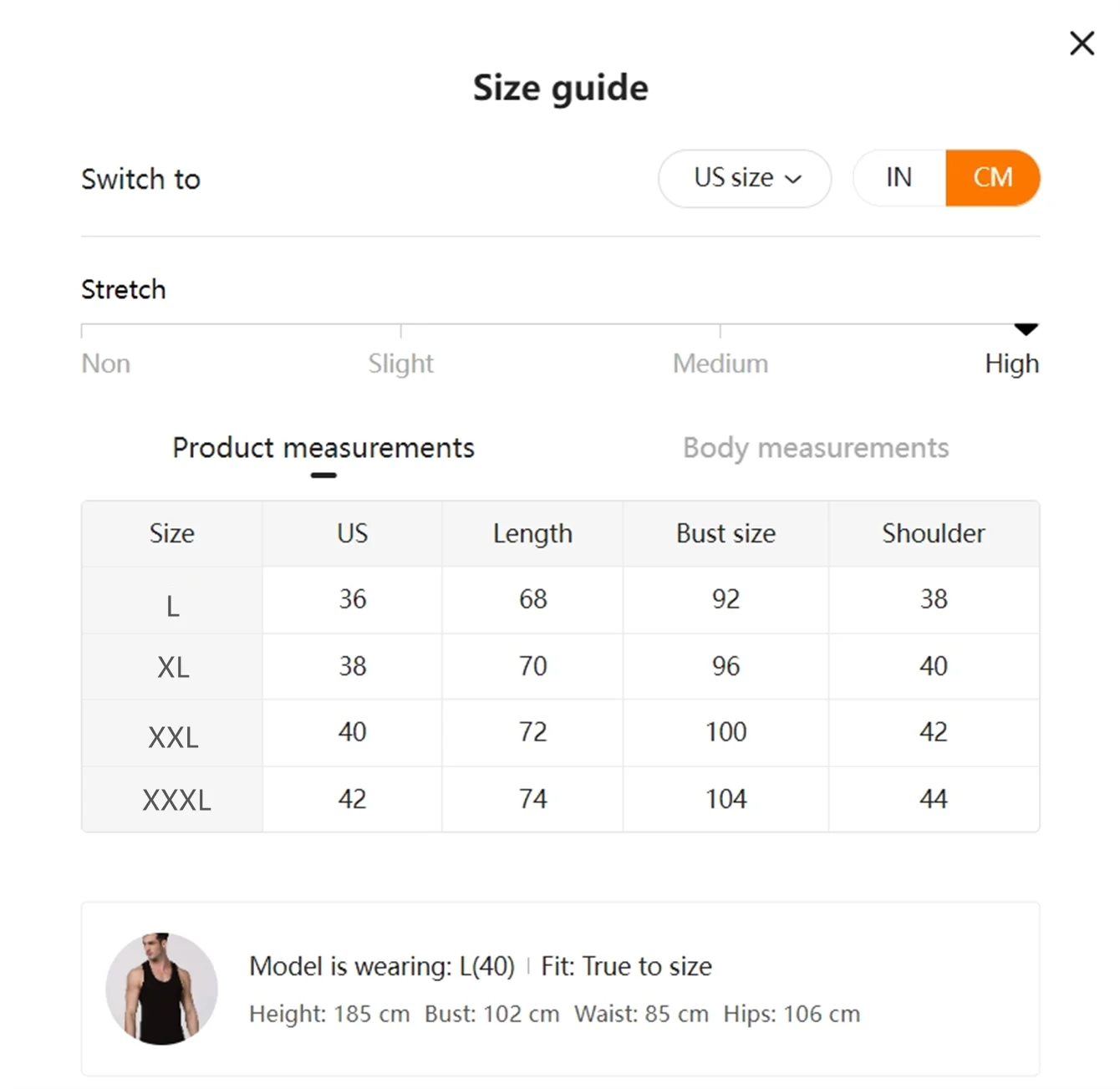Select the Product measurements tab
The height and width of the screenshot is (1089, 1120).
click(323, 448)
